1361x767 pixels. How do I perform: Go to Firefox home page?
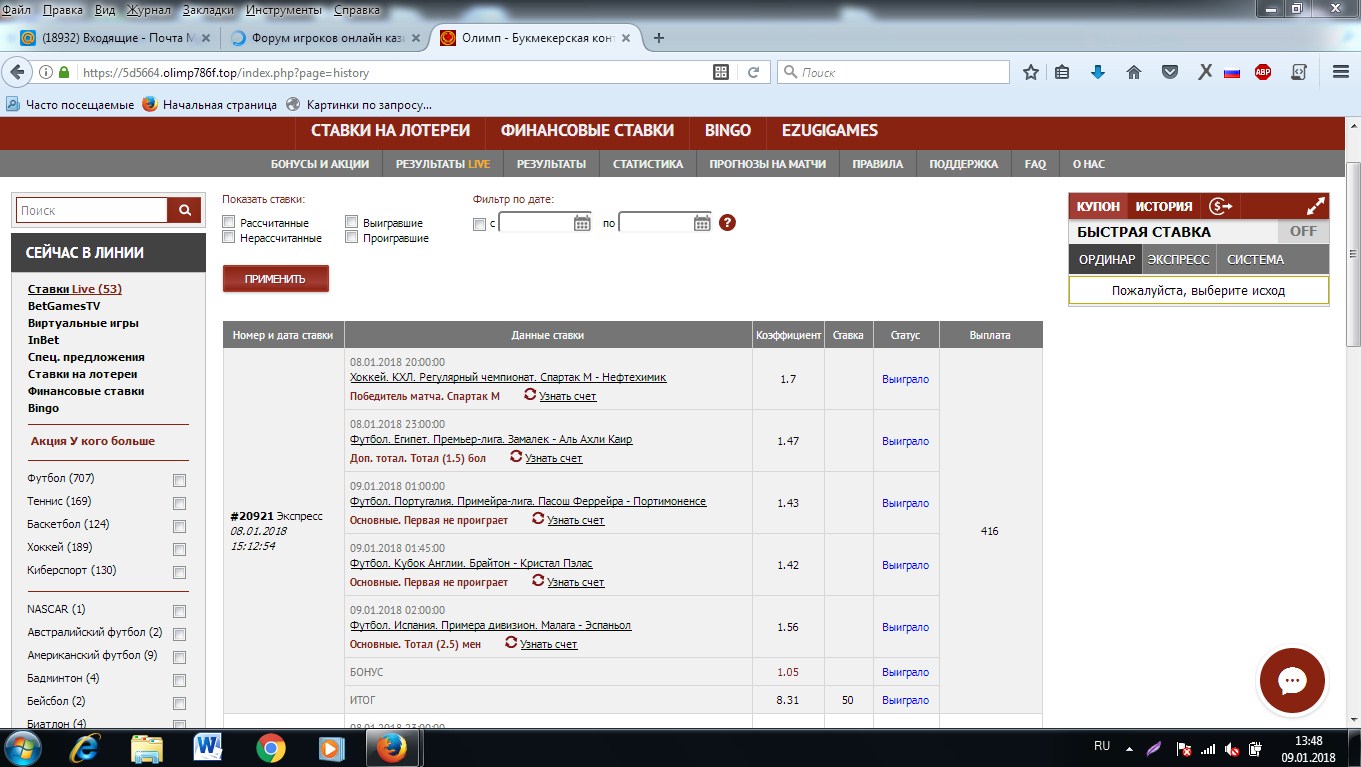pyautogui.click(x=1134, y=72)
